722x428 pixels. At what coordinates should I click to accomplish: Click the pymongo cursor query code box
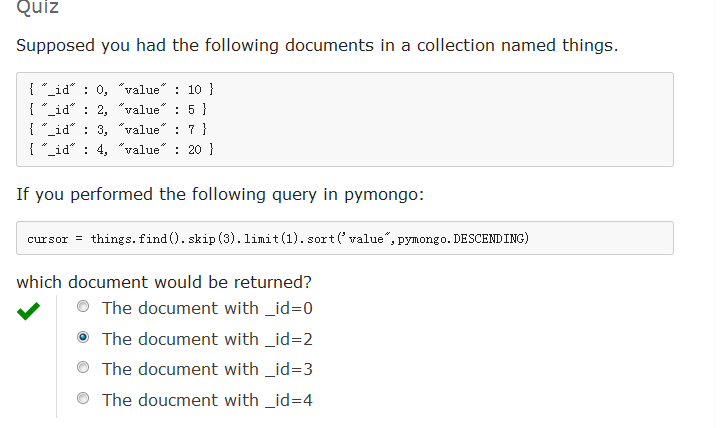[344, 239]
